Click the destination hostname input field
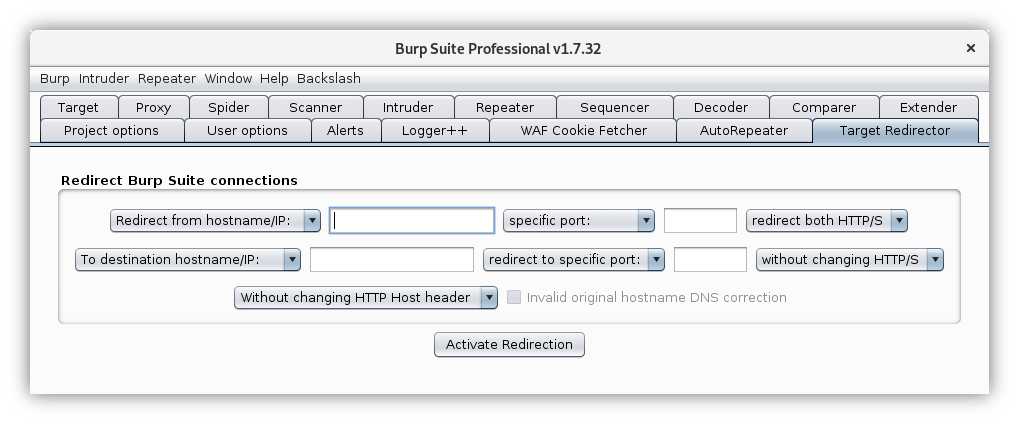Image resolution: width=1019 pixels, height=424 pixels. (x=392, y=259)
